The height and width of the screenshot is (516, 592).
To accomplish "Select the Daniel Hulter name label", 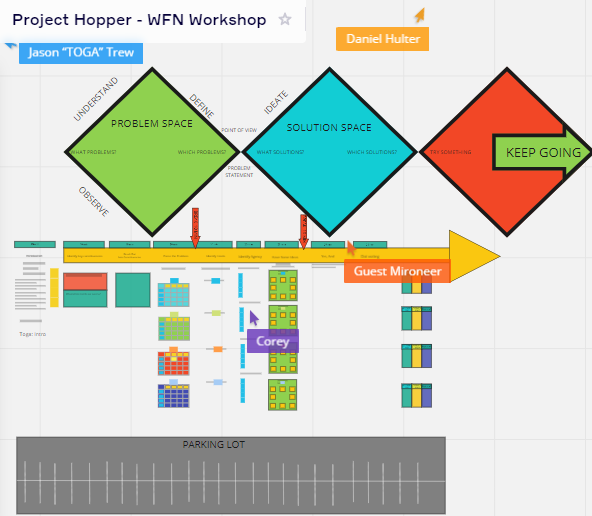I will click(x=382, y=39).
